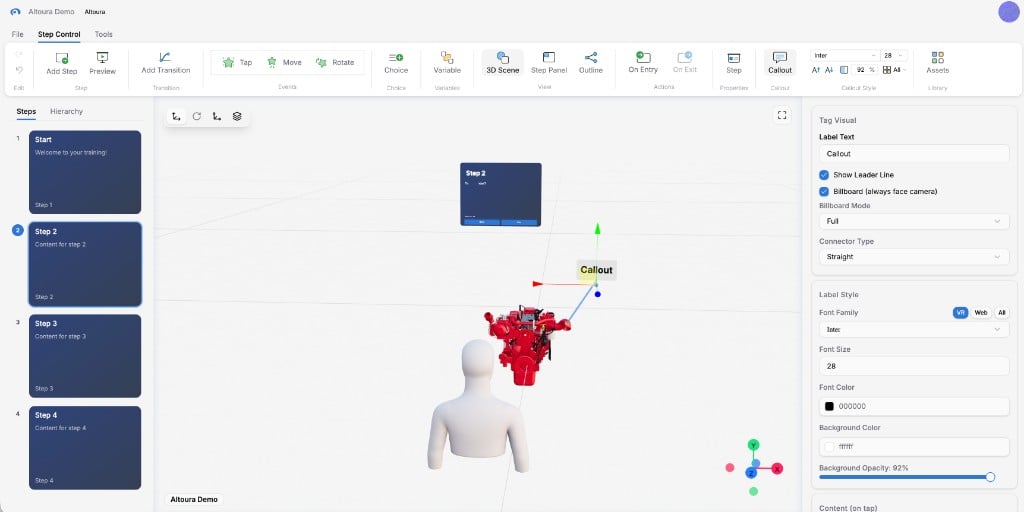Click the Font Size input field
This screenshot has height=512, width=1024.
(914, 366)
